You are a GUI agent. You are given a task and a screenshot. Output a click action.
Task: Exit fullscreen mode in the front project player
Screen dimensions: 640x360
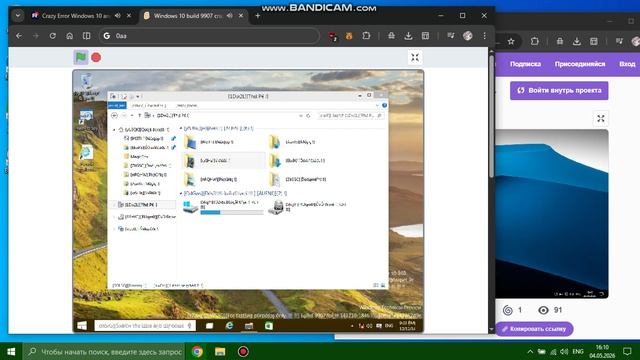click(415, 58)
